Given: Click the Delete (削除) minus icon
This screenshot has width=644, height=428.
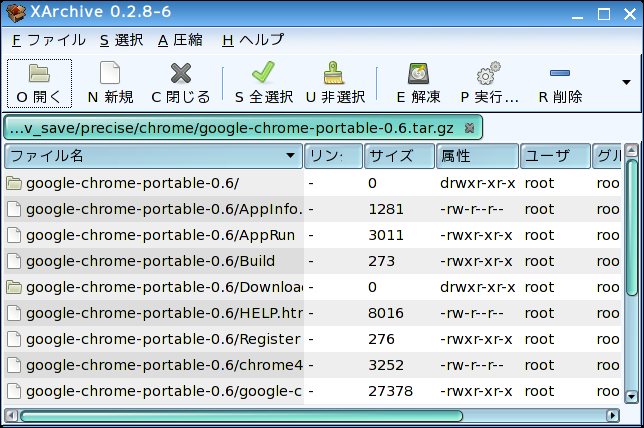Looking at the screenshot, I should tap(560, 73).
